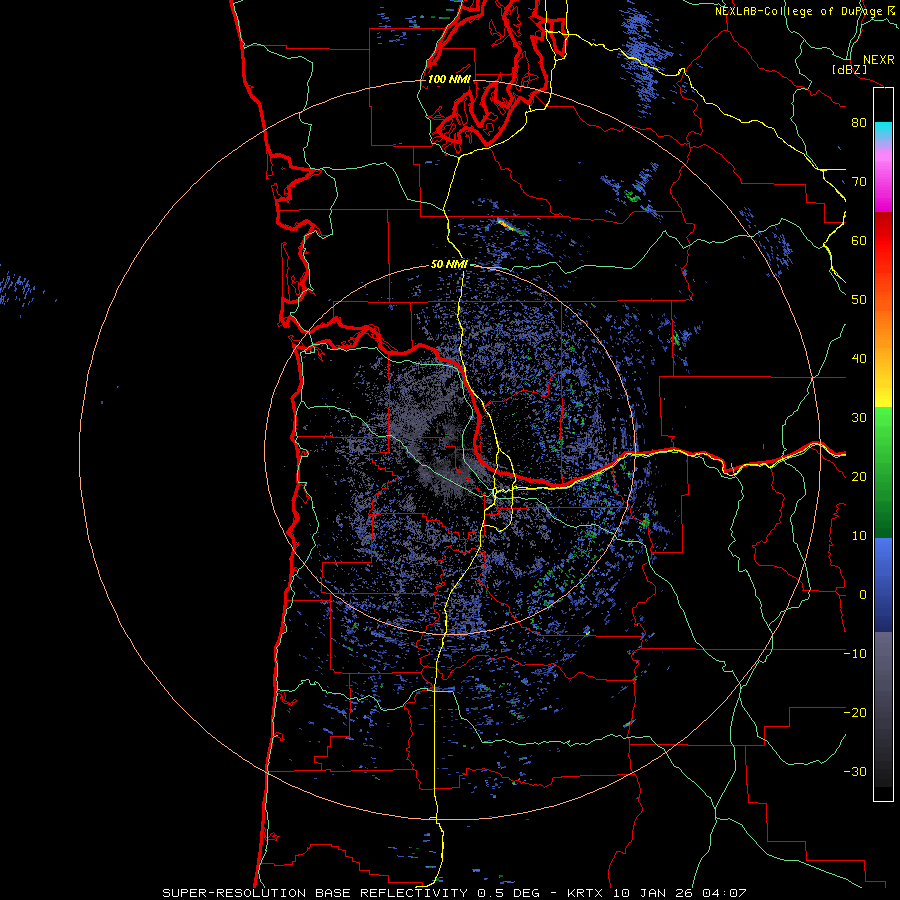Click the "50 NMI" range ring label
Image resolution: width=900 pixels, height=900 pixels.
point(449,265)
